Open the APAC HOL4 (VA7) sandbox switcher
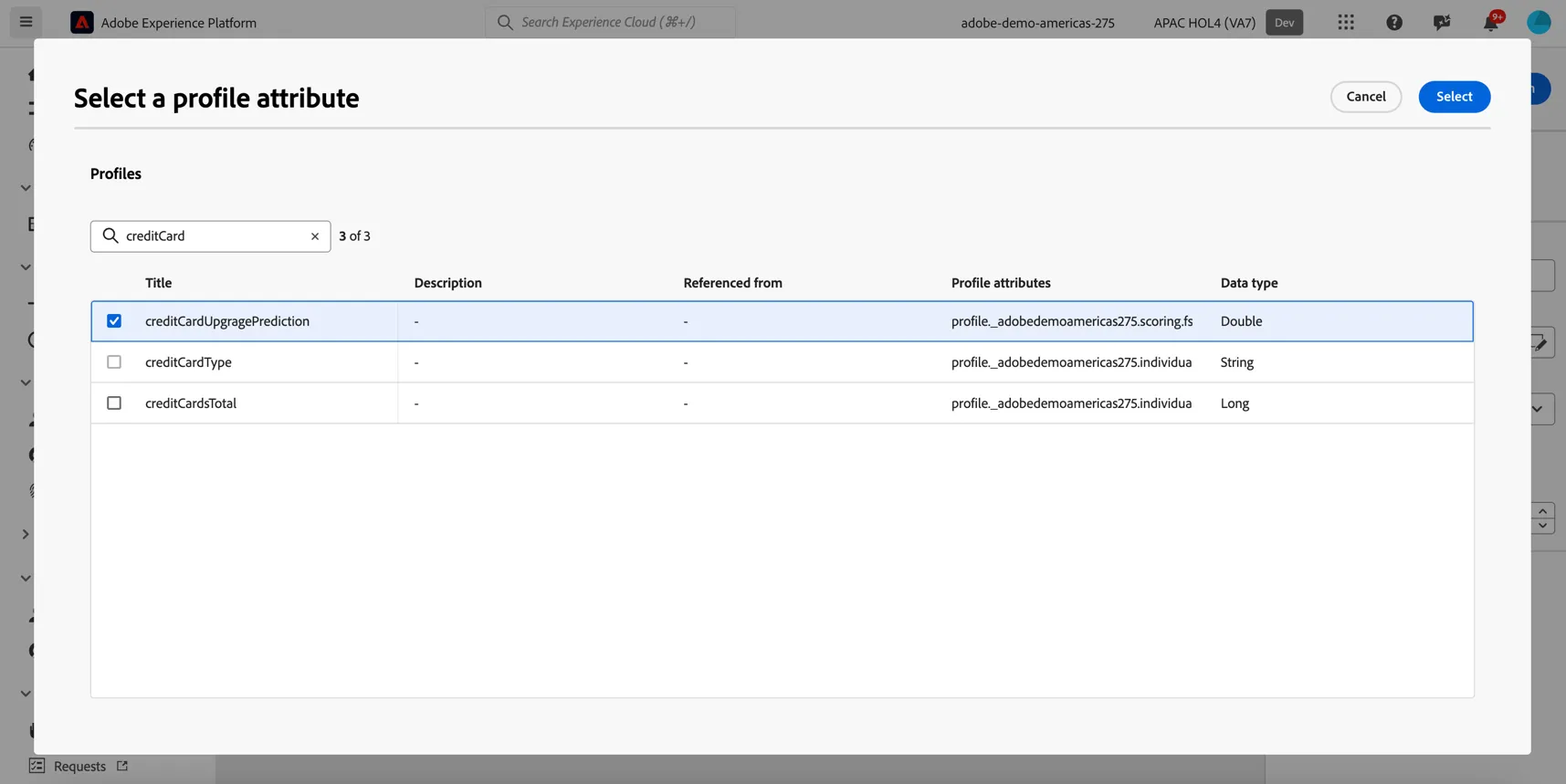The height and width of the screenshot is (784, 1566). 1204,23
